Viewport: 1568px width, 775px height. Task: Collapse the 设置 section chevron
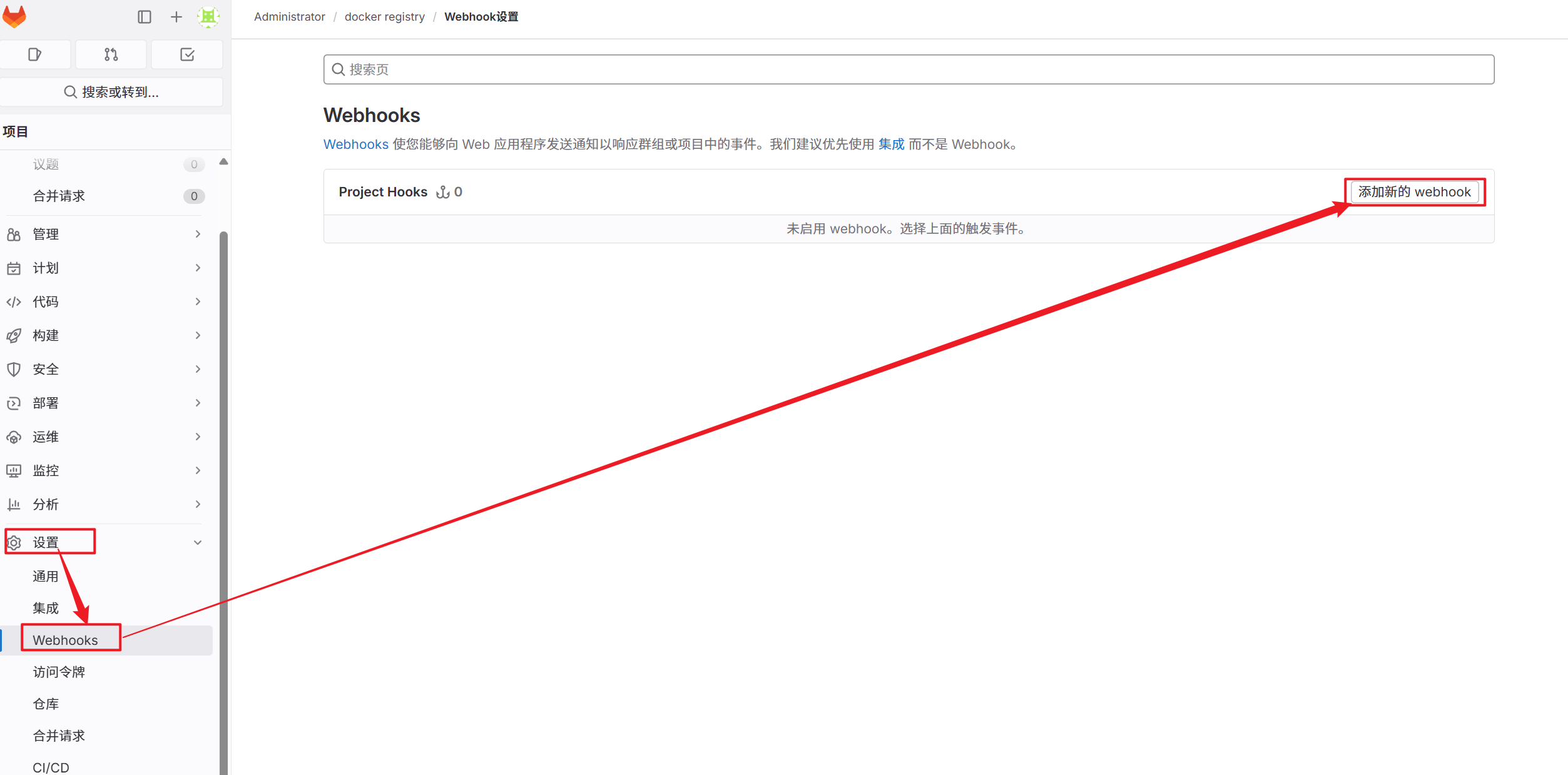pos(198,542)
